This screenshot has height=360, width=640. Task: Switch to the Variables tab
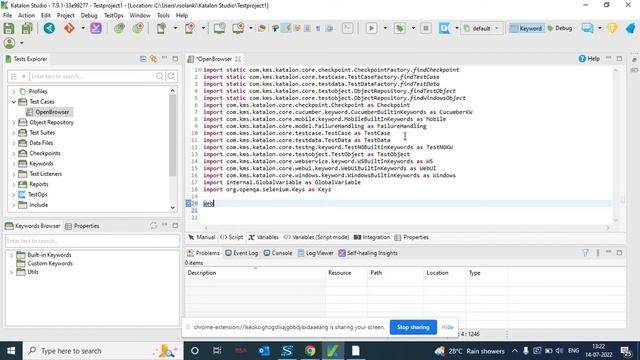[x=264, y=237]
